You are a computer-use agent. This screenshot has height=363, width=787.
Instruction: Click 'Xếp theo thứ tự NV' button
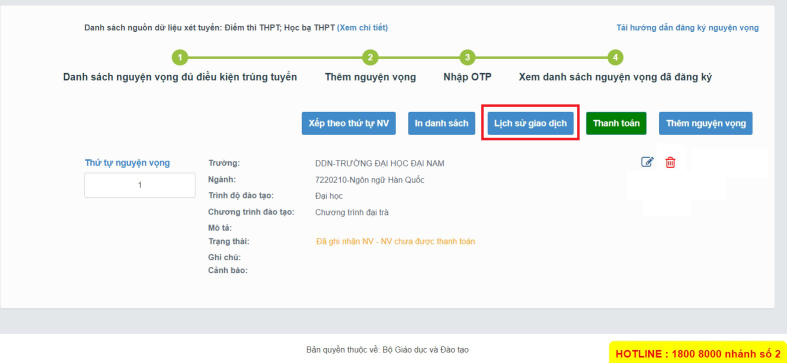click(x=349, y=123)
